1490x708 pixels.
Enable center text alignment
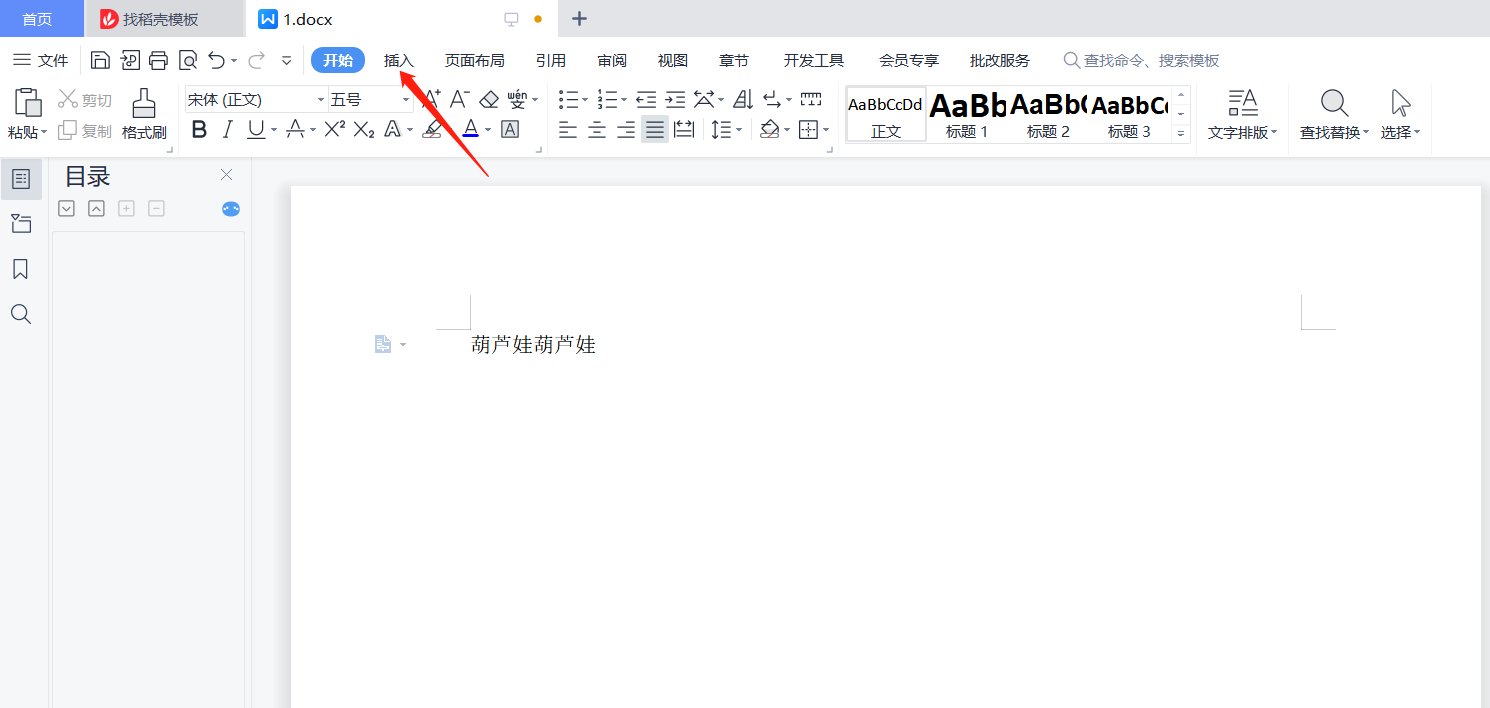coord(597,129)
